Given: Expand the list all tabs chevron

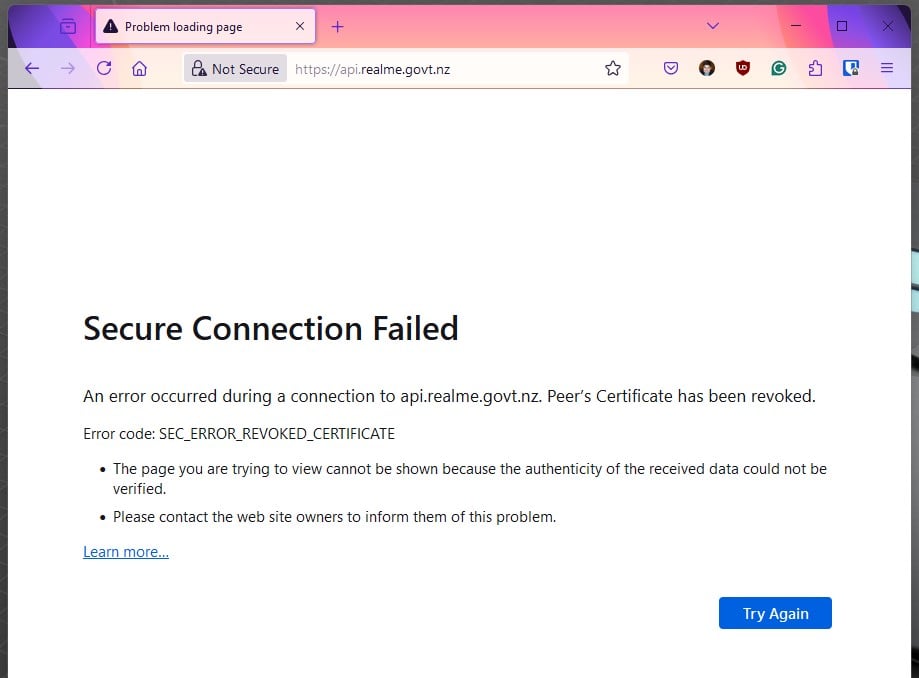Looking at the screenshot, I should click(713, 26).
